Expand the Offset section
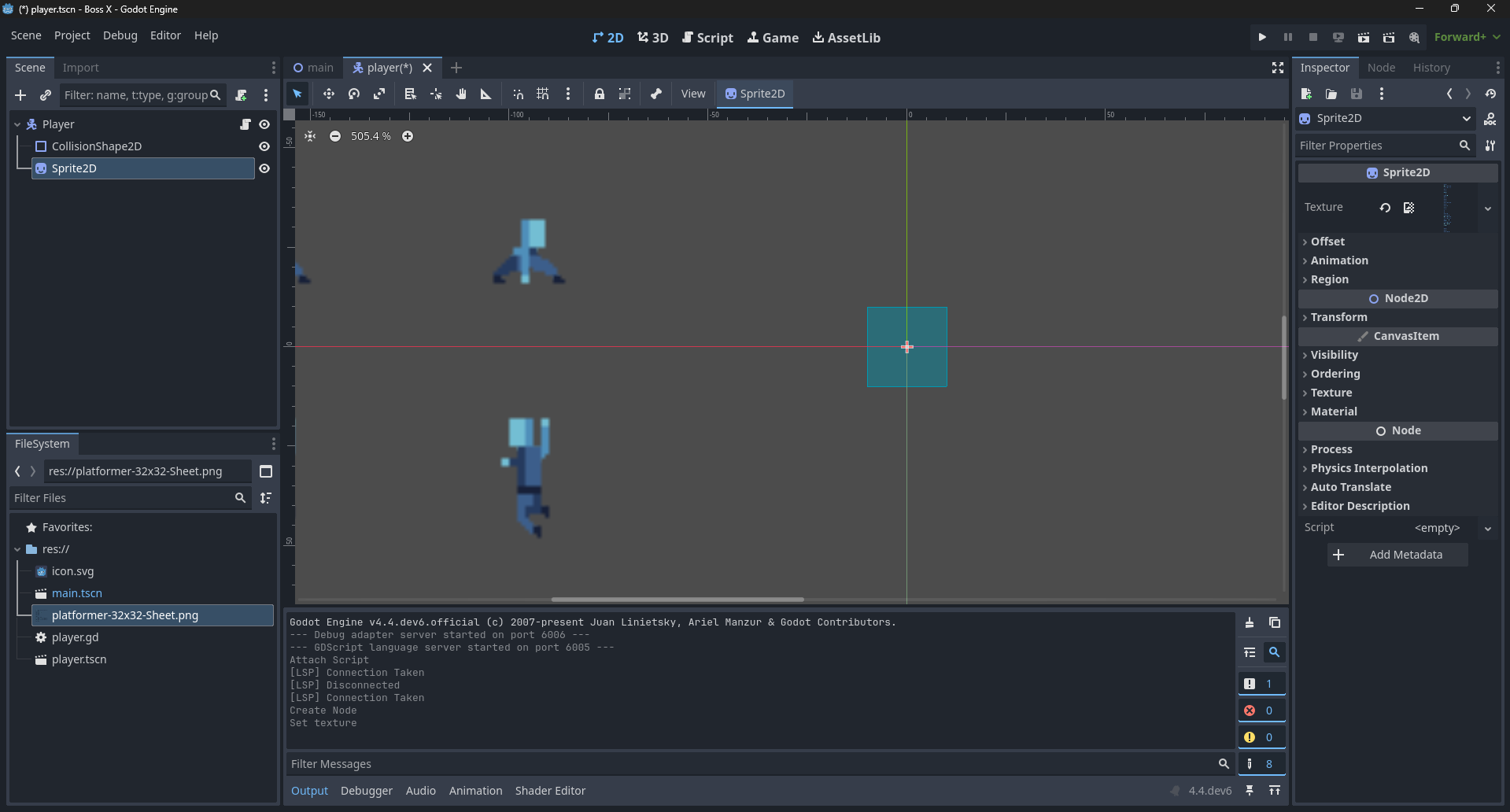The image size is (1510, 812). [x=1397, y=242]
